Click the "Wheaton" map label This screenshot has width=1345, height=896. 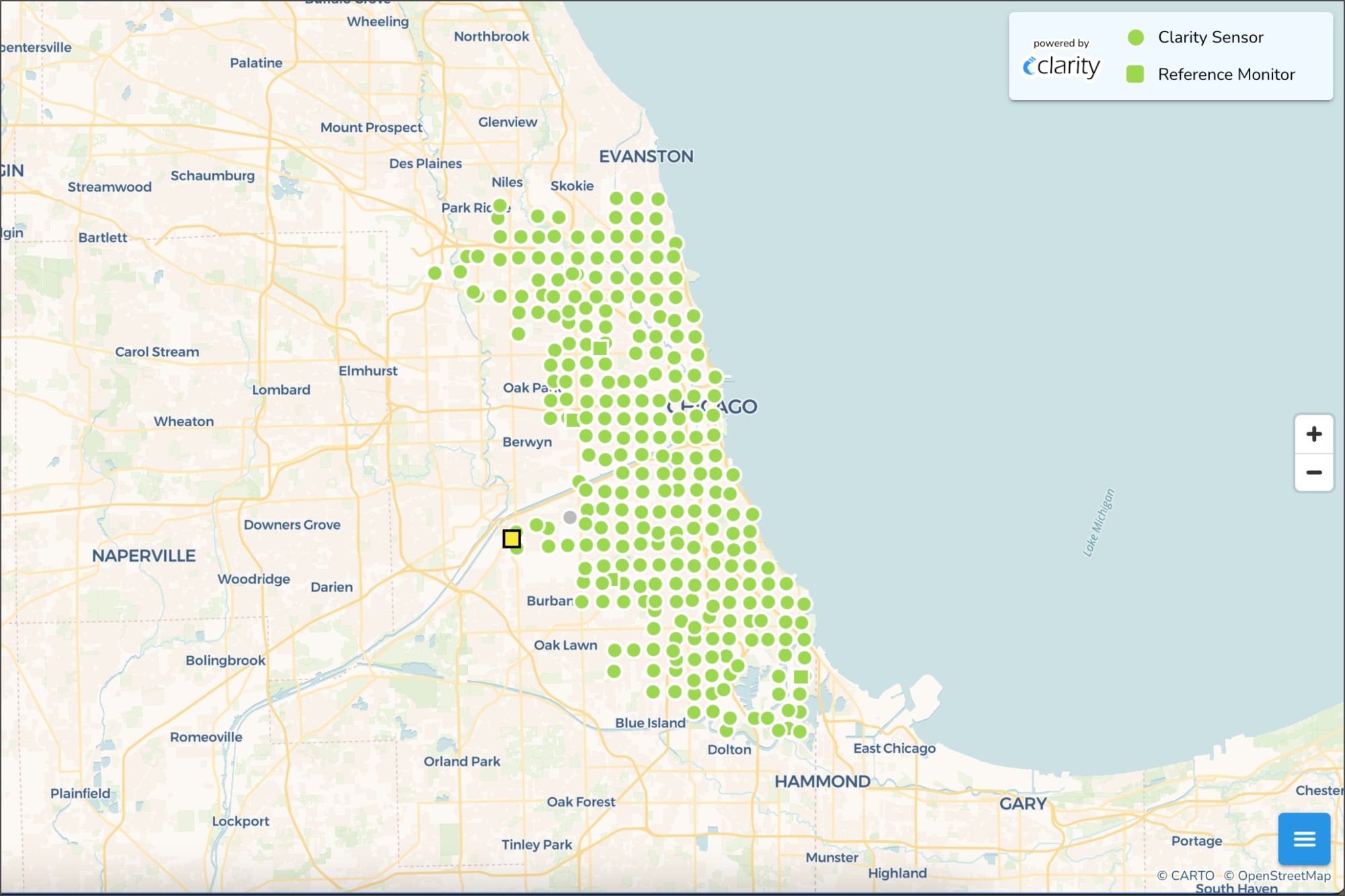[184, 421]
